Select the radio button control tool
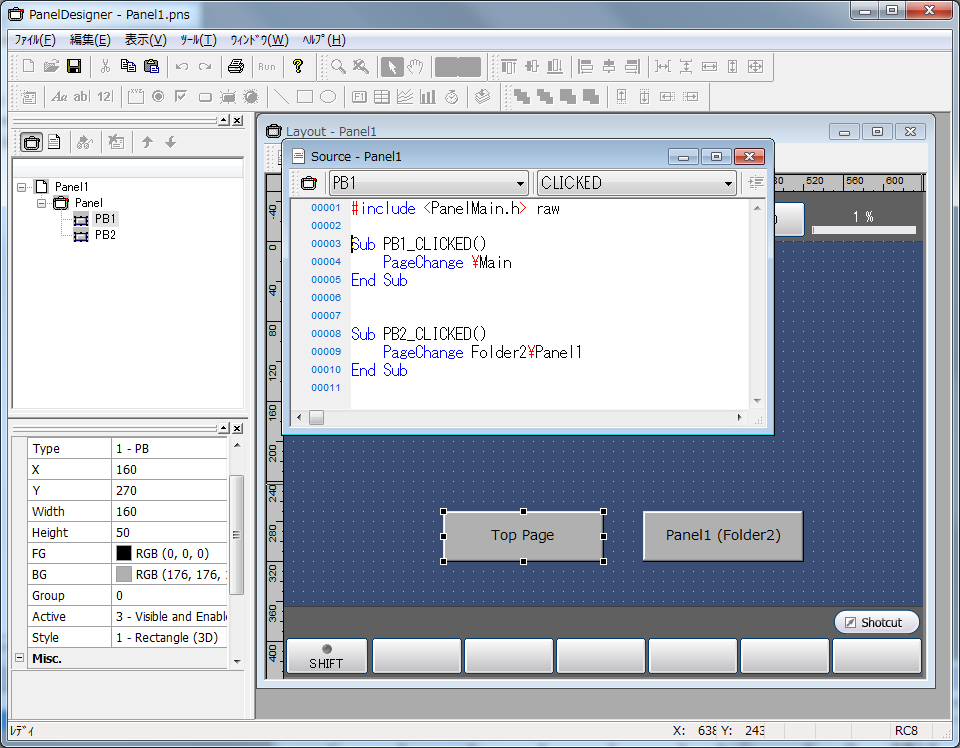This screenshot has width=960, height=748. click(x=158, y=97)
